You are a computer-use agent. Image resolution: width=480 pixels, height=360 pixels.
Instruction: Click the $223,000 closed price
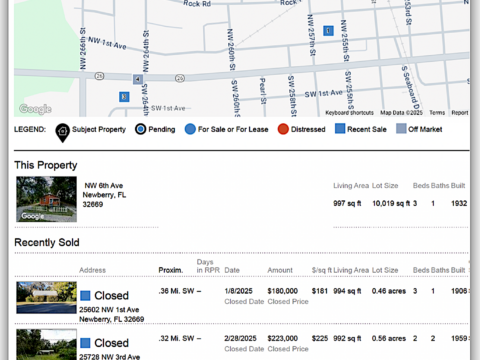[283, 338]
